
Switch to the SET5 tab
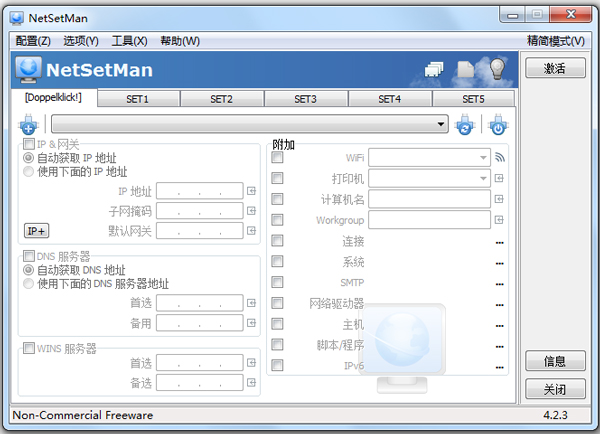tap(473, 99)
